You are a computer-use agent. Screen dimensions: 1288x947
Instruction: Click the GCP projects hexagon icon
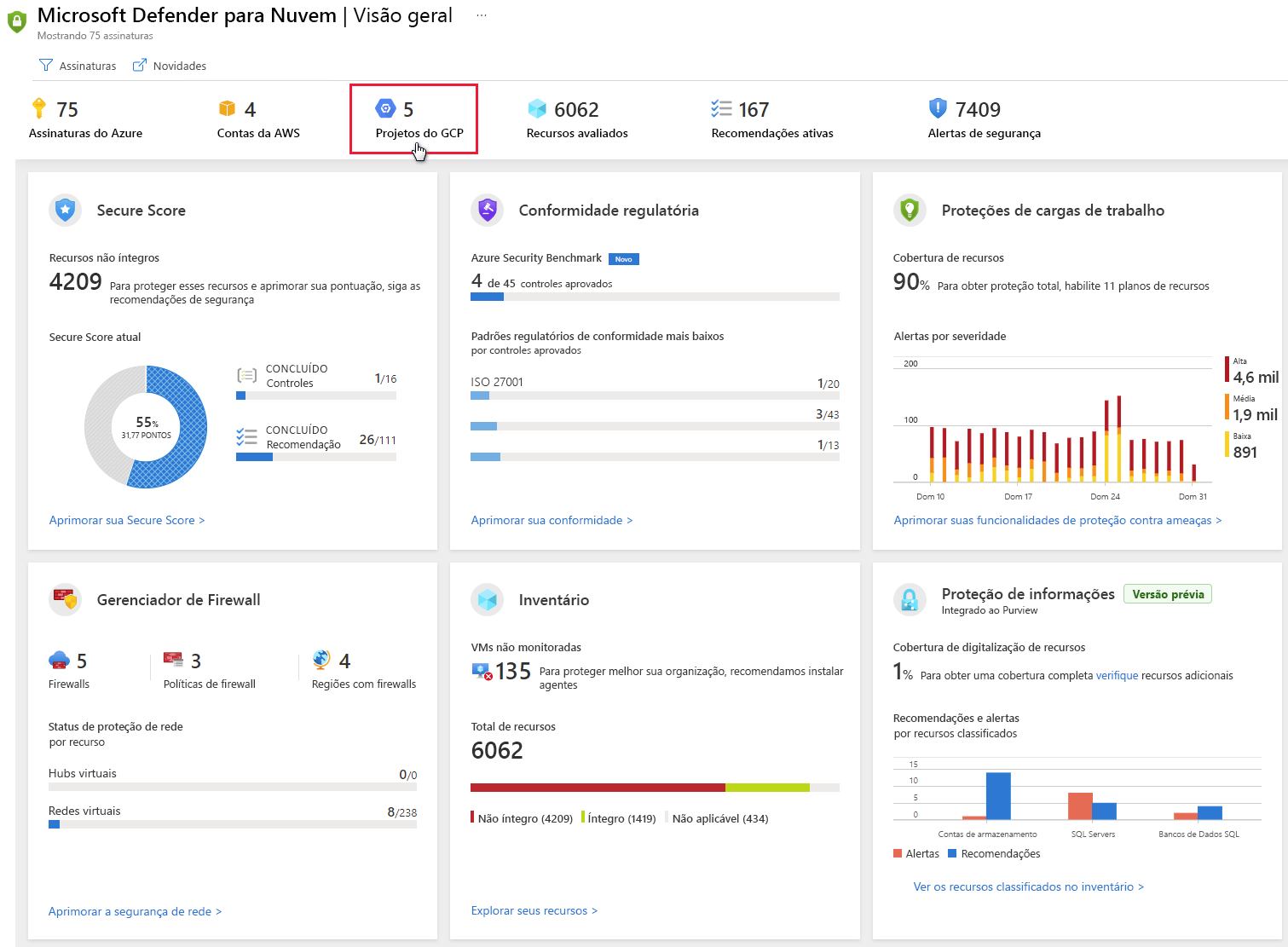(385, 108)
